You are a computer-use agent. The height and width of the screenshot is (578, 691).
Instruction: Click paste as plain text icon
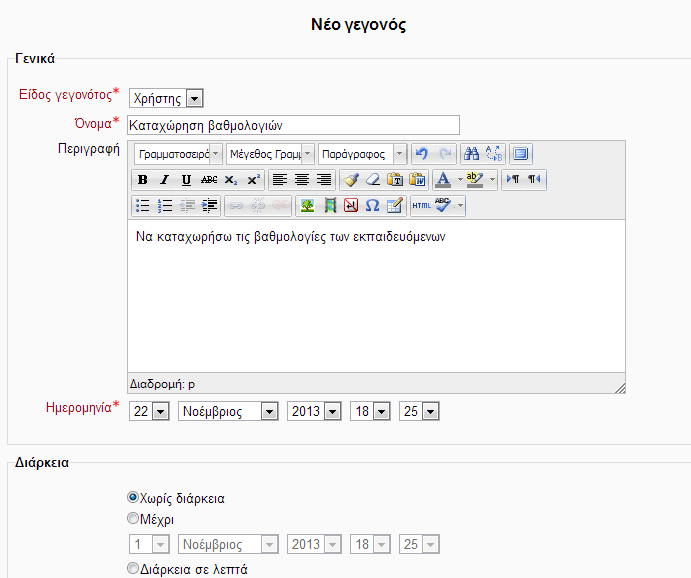[395, 180]
